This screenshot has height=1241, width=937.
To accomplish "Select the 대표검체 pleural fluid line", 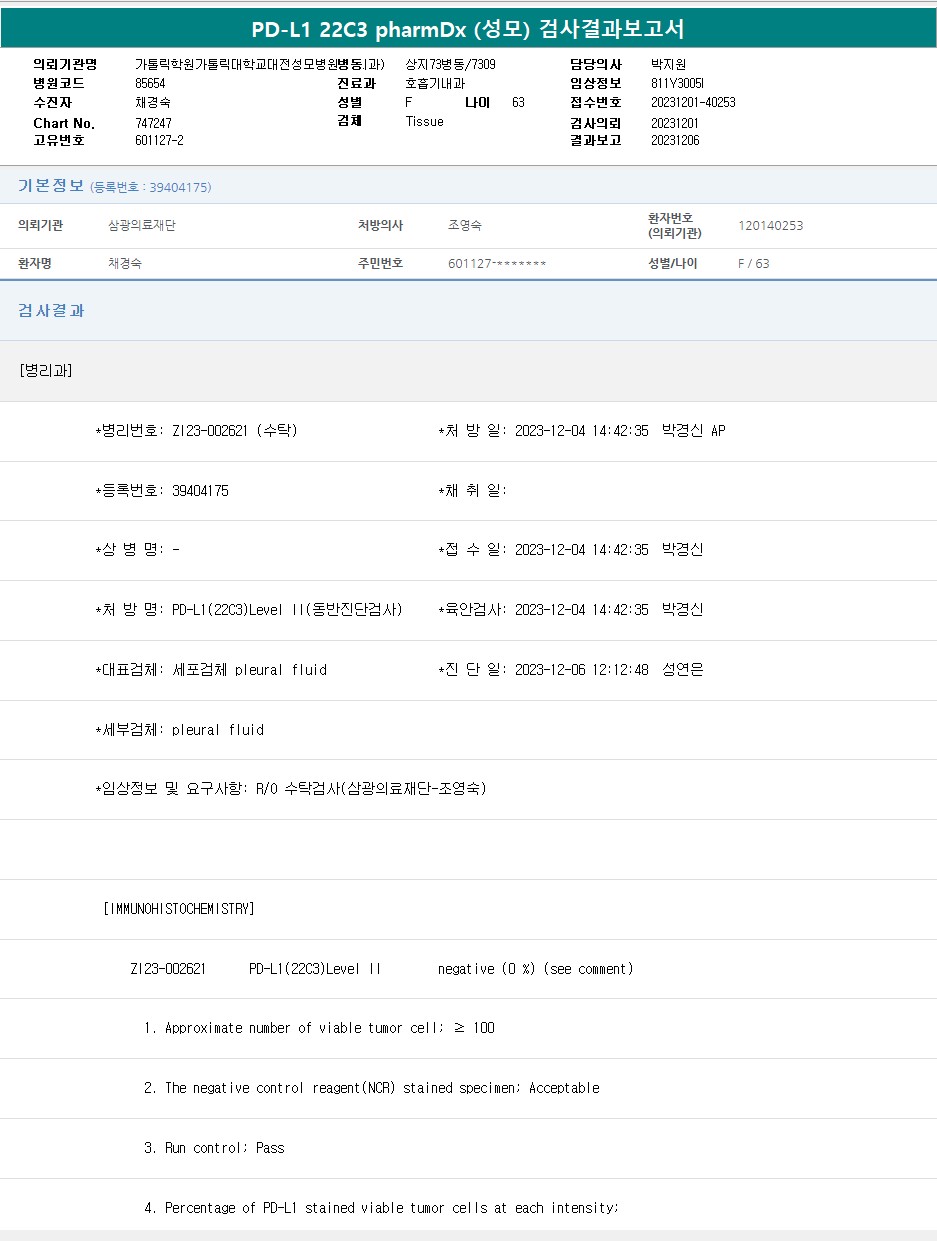I will [x=211, y=670].
